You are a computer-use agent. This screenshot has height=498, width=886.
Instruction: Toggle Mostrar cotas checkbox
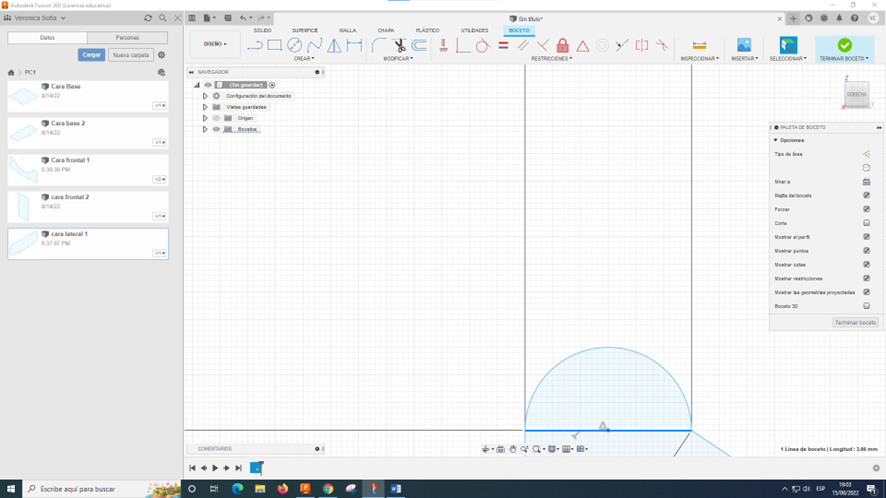click(x=866, y=265)
